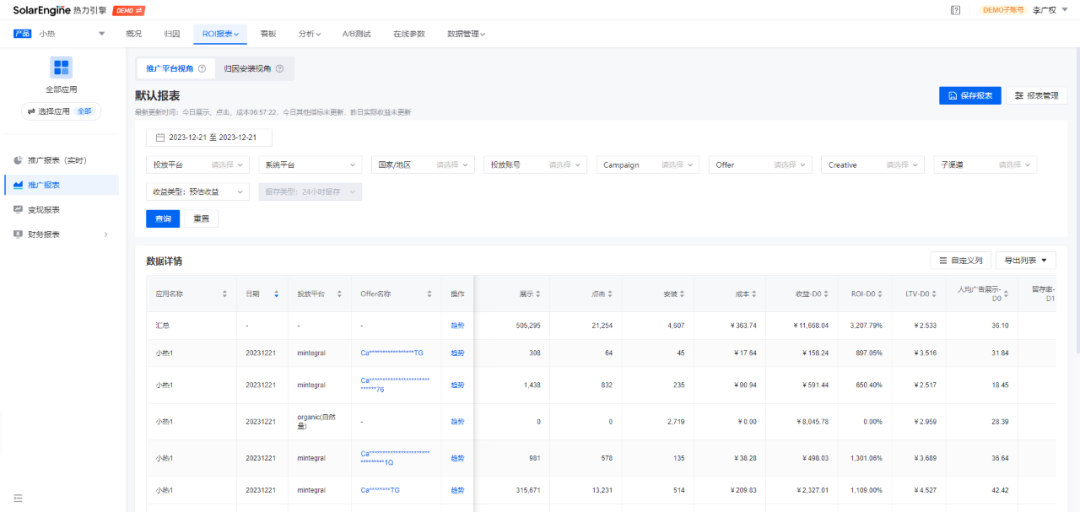Open the 国家/地区 filter dropdown
The image size is (1080, 512).
[x=422, y=165]
